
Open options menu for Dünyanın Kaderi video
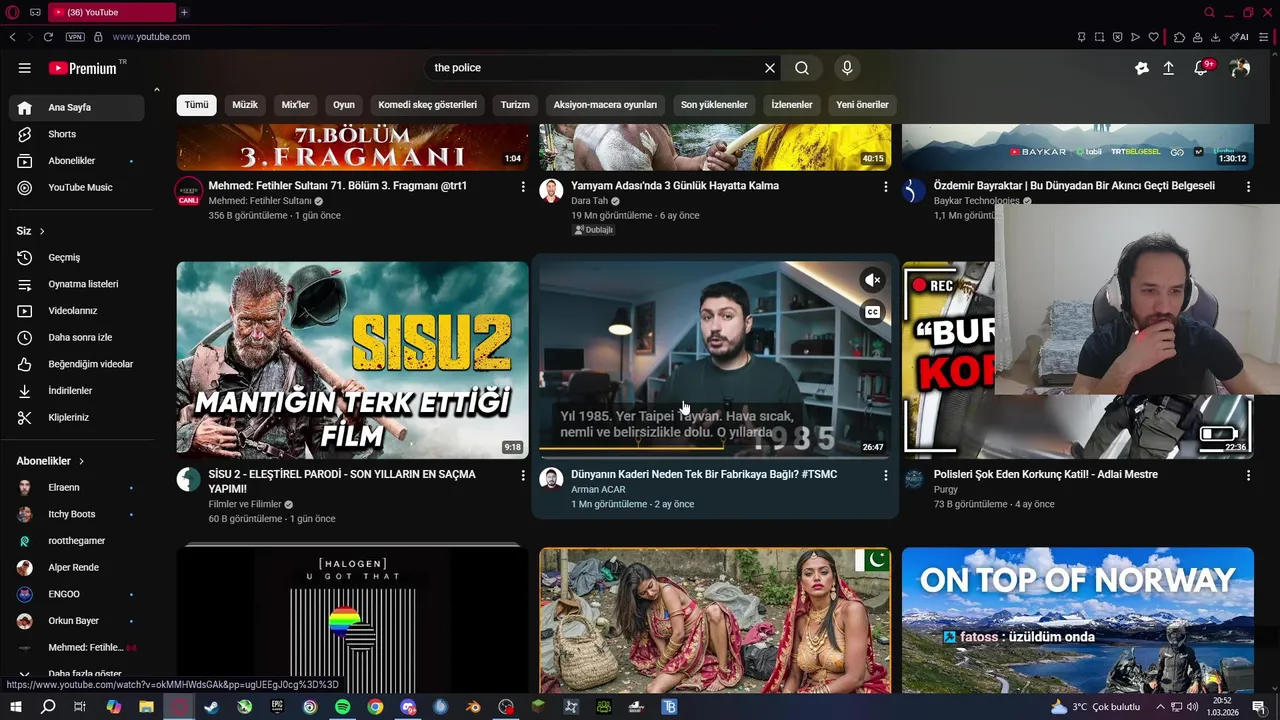tap(885, 476)
